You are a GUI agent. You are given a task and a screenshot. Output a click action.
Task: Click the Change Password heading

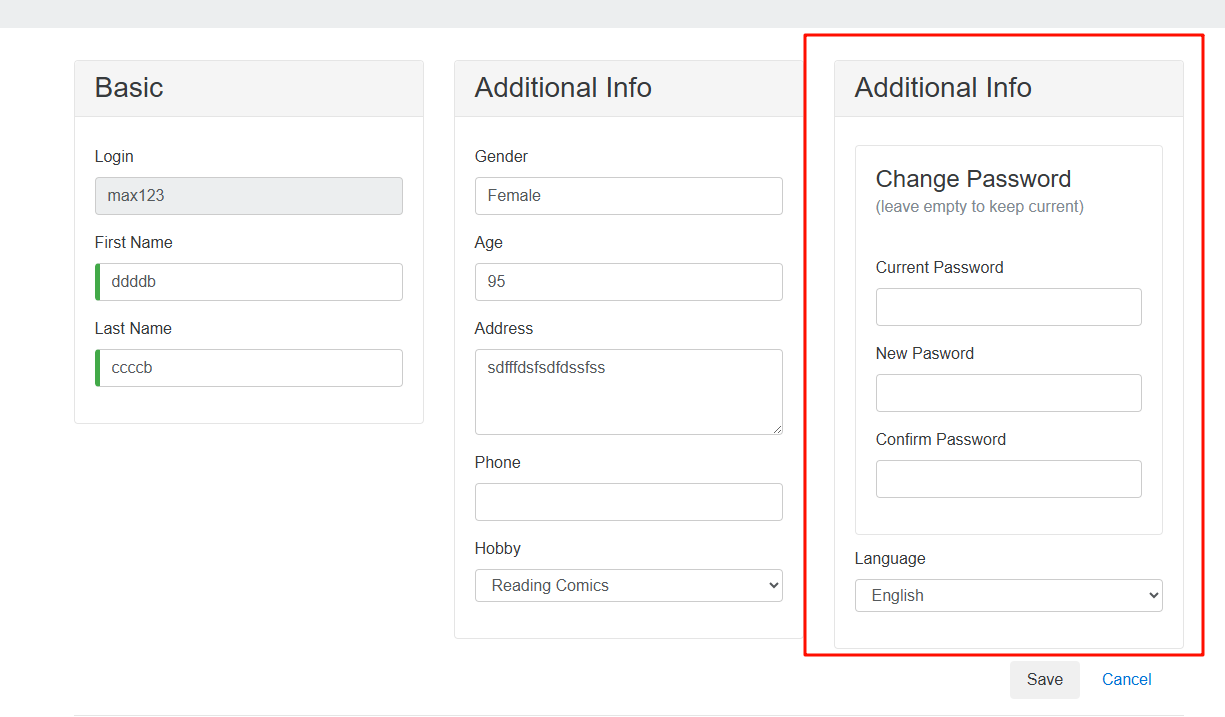click(973, 179)
